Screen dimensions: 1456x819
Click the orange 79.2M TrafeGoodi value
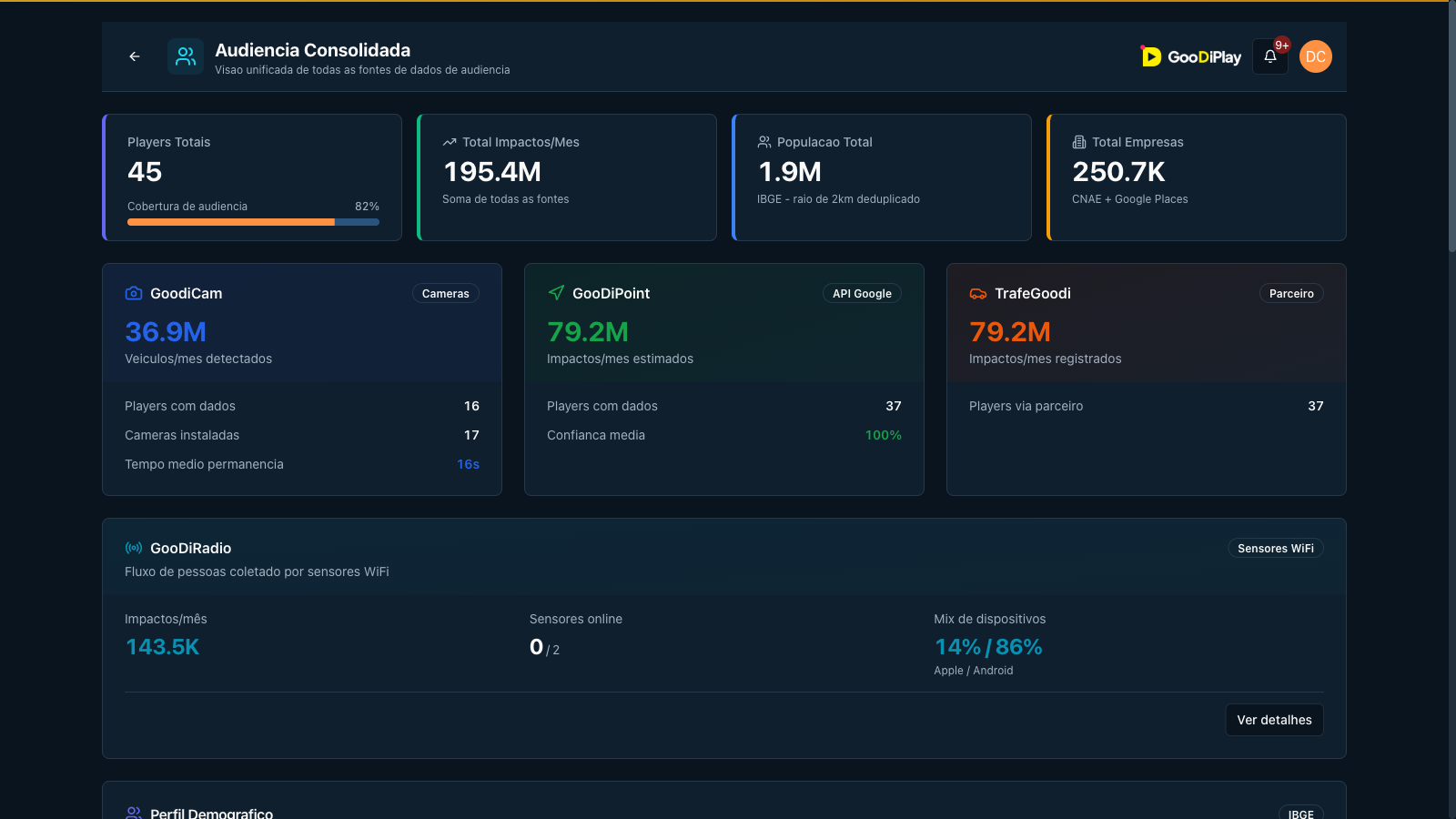tap(1010, 332)
